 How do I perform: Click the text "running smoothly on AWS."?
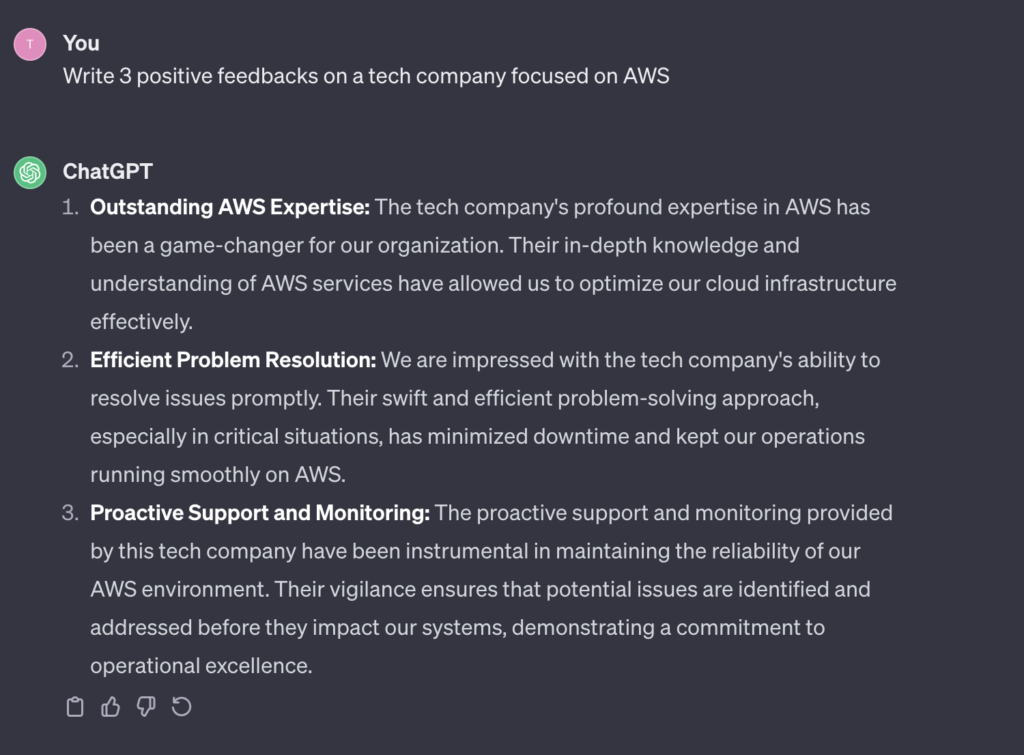coord(217,475)
